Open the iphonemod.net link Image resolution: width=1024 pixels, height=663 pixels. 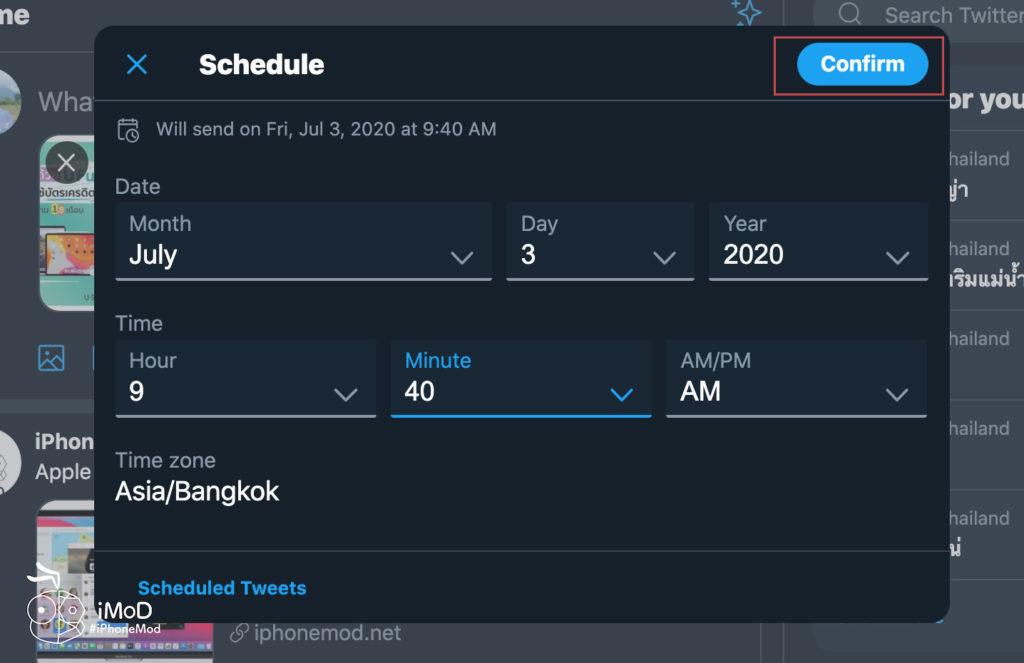pyautogui.click(x=327, y=633)
